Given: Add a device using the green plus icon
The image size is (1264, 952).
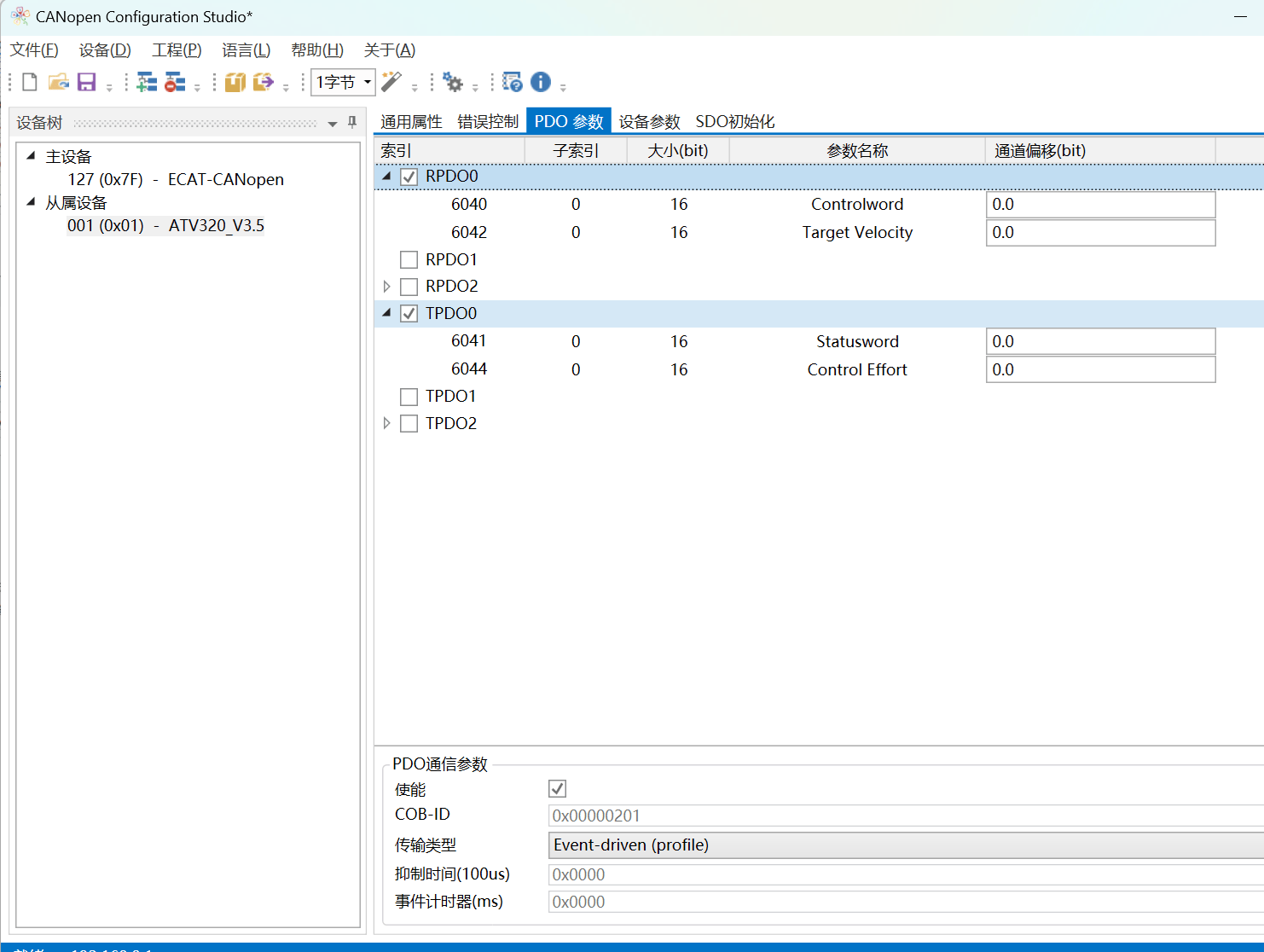Looking at the screenshot, I should click(147, 82).
